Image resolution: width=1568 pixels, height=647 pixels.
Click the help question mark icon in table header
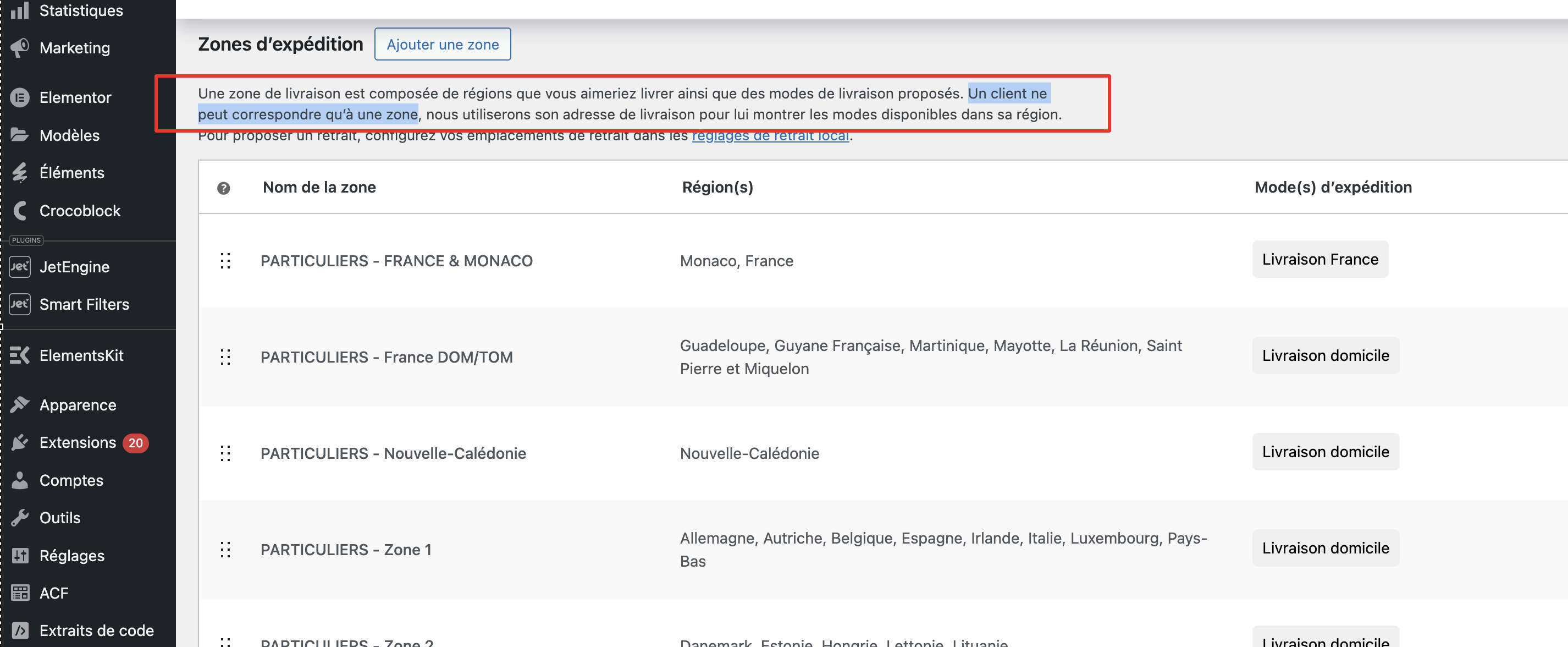pos(223,188)
